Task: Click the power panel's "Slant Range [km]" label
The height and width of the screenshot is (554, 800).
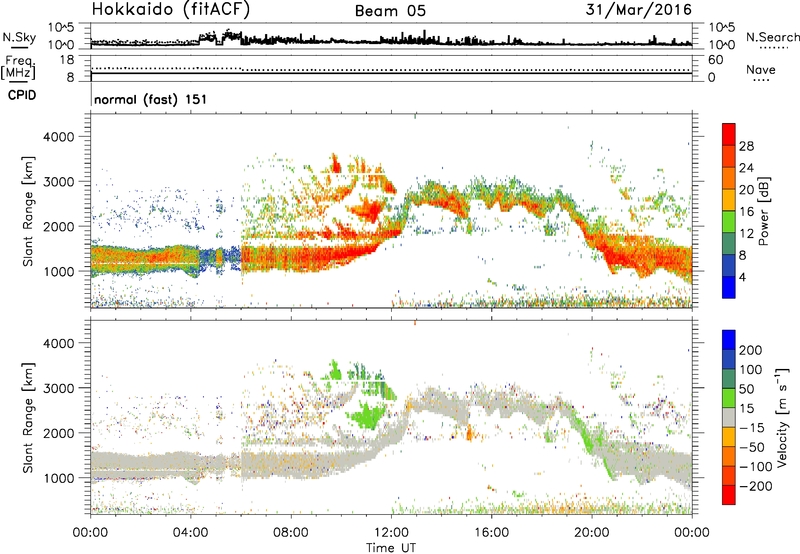Action: click(x=28, y=211)
